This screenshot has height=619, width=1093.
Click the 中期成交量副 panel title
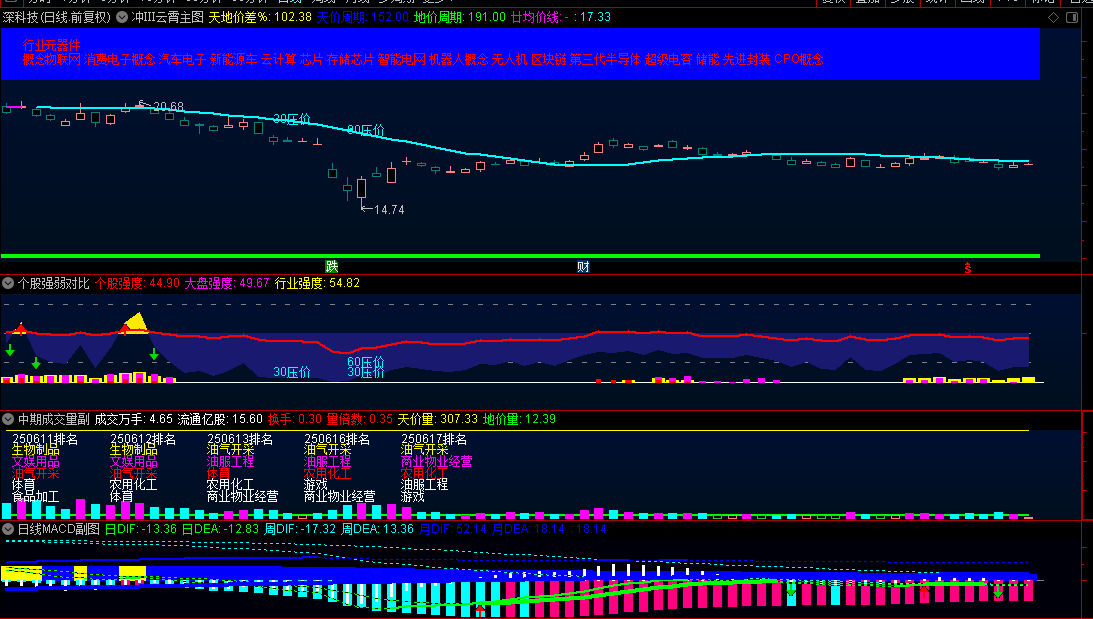[54, 419]
